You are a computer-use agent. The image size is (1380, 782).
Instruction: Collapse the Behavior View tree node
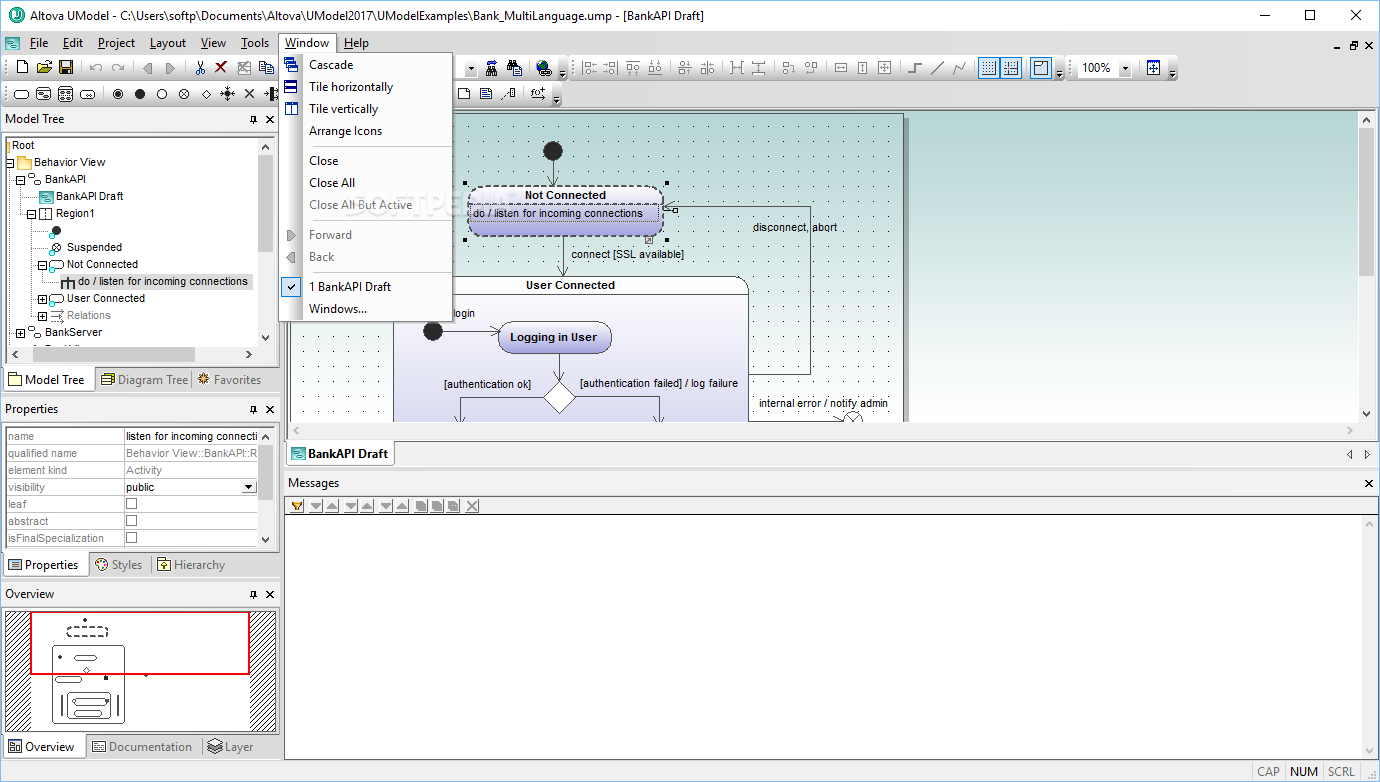(x=10, y=162)
